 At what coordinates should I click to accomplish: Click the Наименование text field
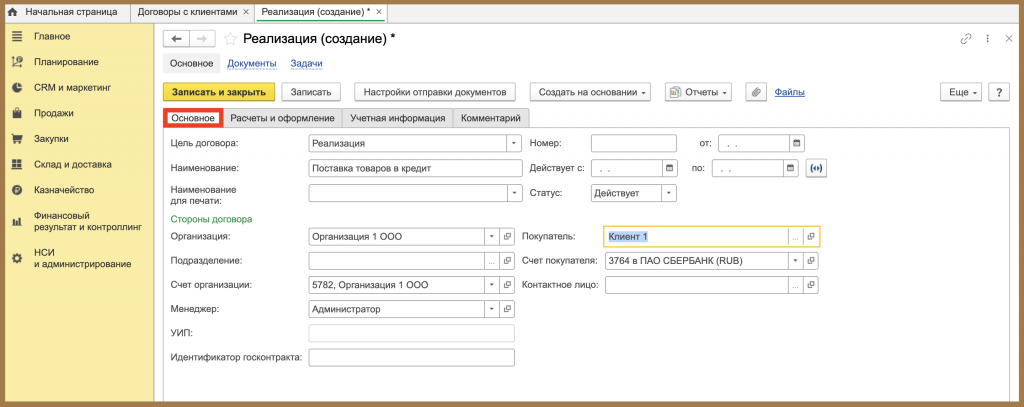415,168
